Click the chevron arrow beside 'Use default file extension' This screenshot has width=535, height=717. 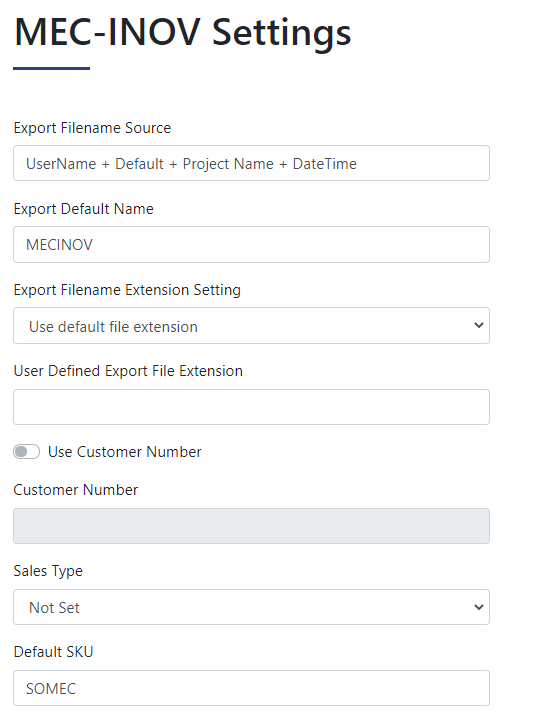(479, 325)
